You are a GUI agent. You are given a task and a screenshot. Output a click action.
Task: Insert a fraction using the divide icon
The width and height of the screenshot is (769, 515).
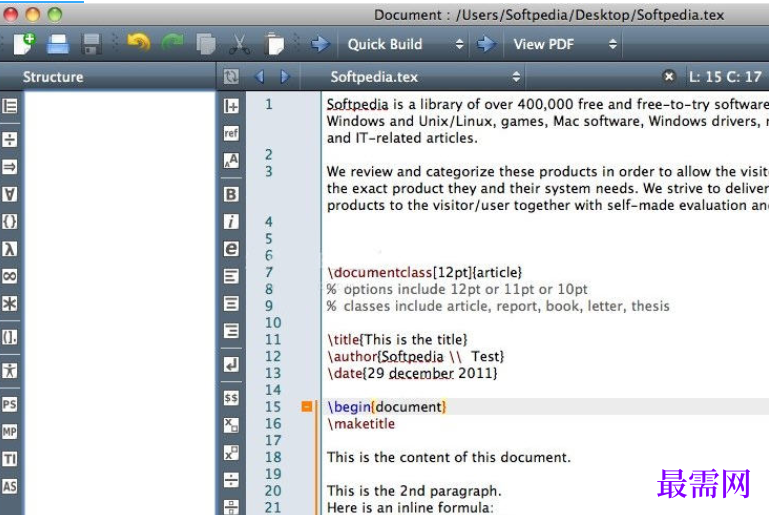tap(231, 480)
